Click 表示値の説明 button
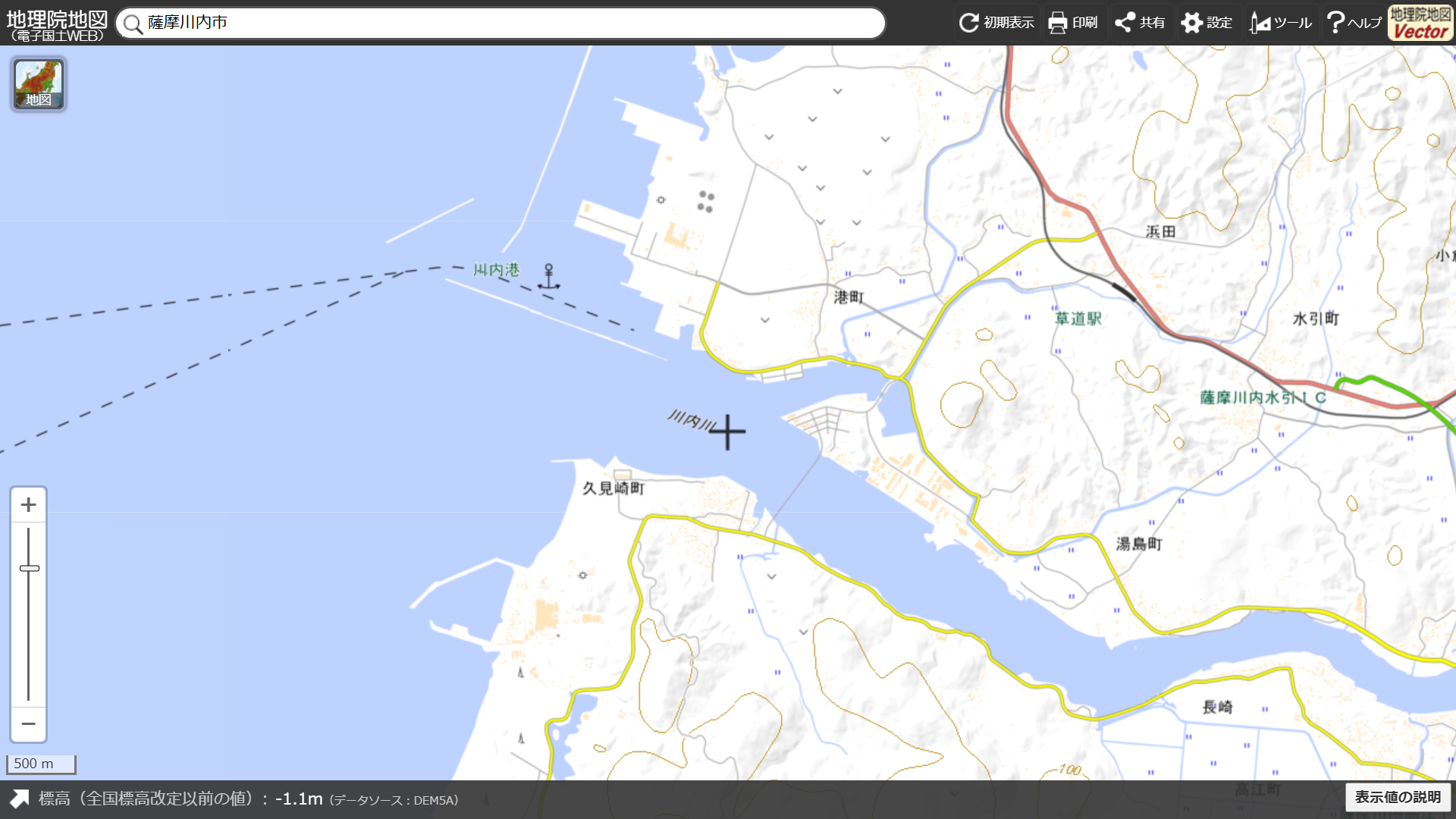This screenshot has height=819, width=1456. (x=1398, y=797)
